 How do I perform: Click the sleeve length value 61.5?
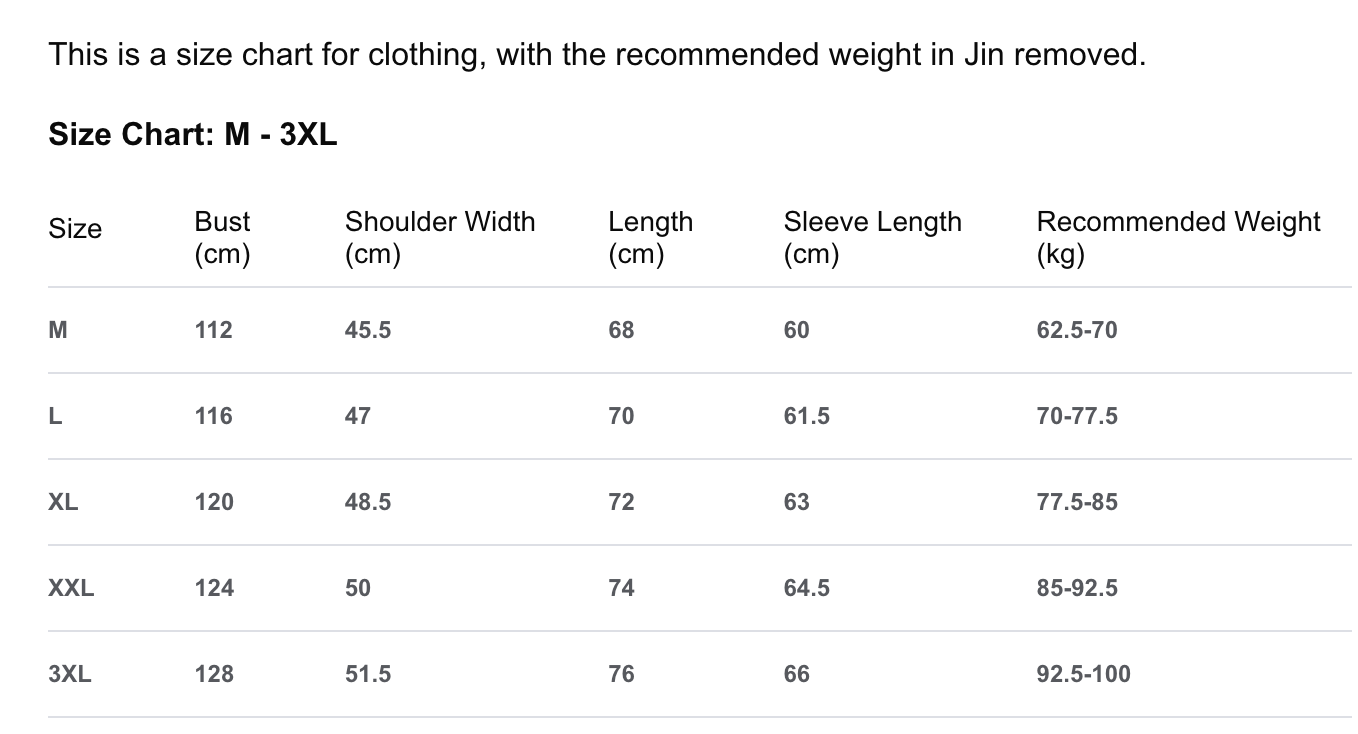[x=806, y=416]
